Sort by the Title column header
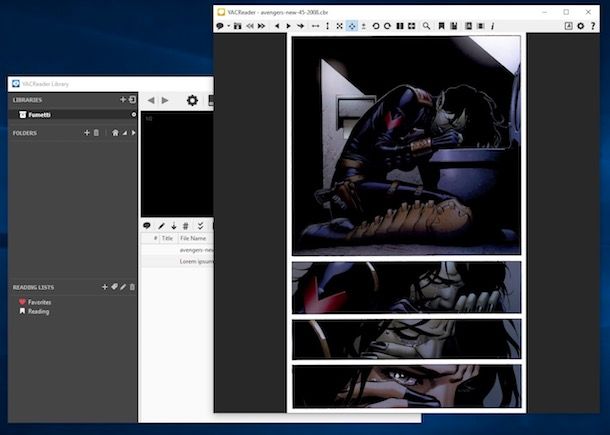 [167, 238]
